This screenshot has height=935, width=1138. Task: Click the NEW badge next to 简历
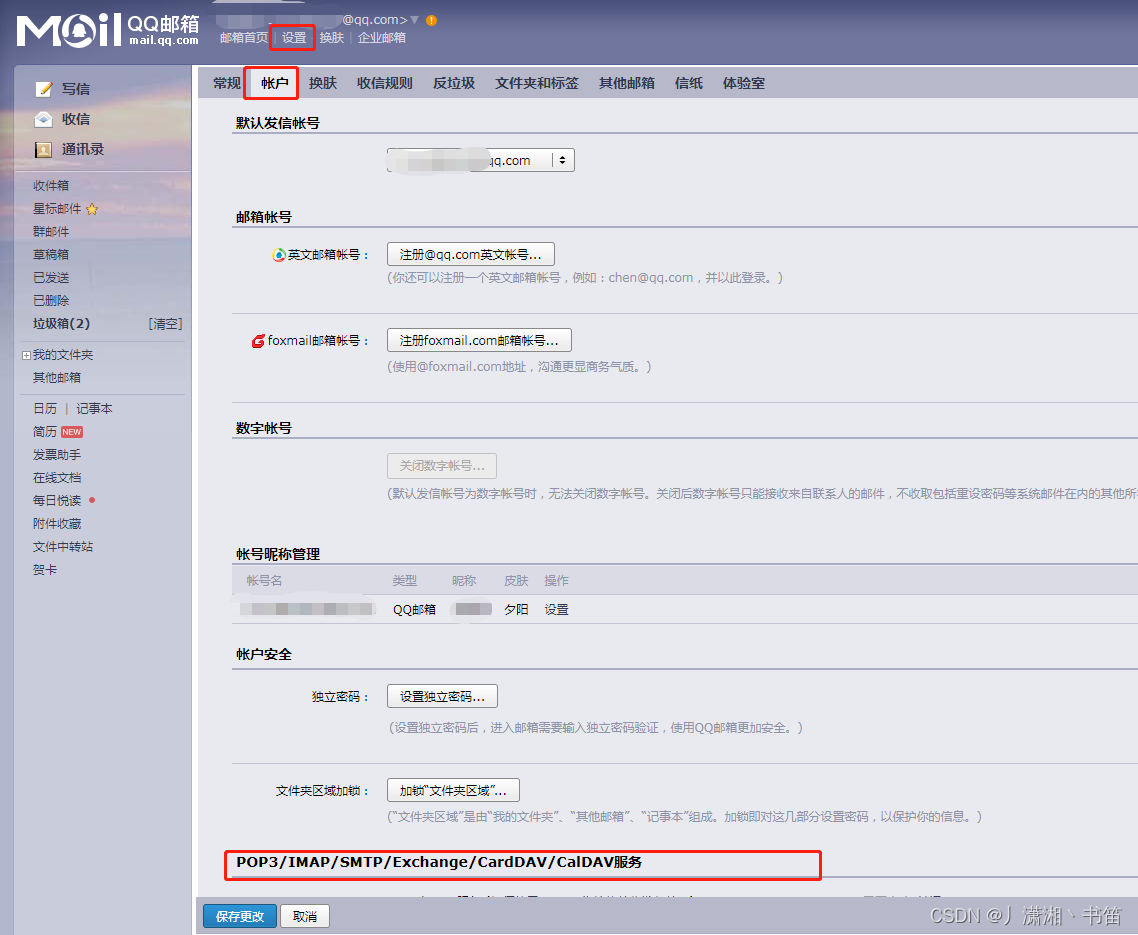[x=72, y=432]
